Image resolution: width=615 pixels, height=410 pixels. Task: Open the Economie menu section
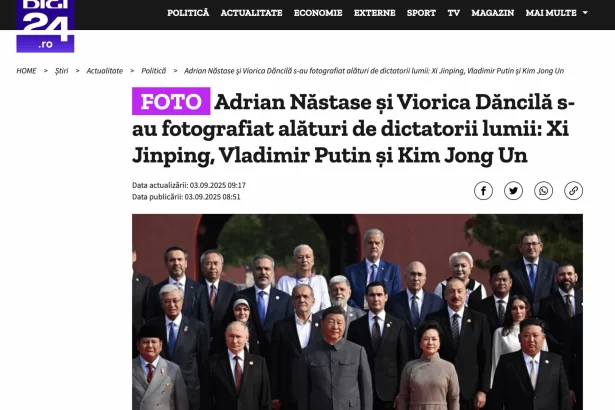point(318,13)
